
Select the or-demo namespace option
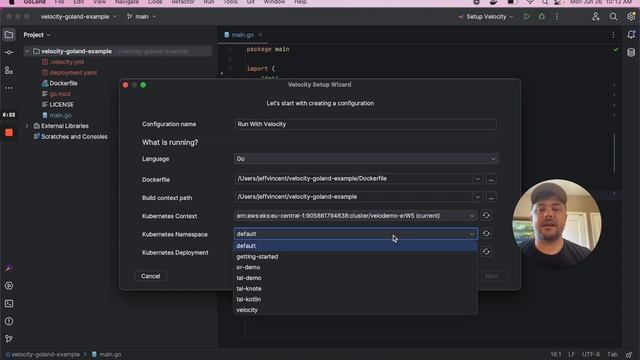pos(355,267)
